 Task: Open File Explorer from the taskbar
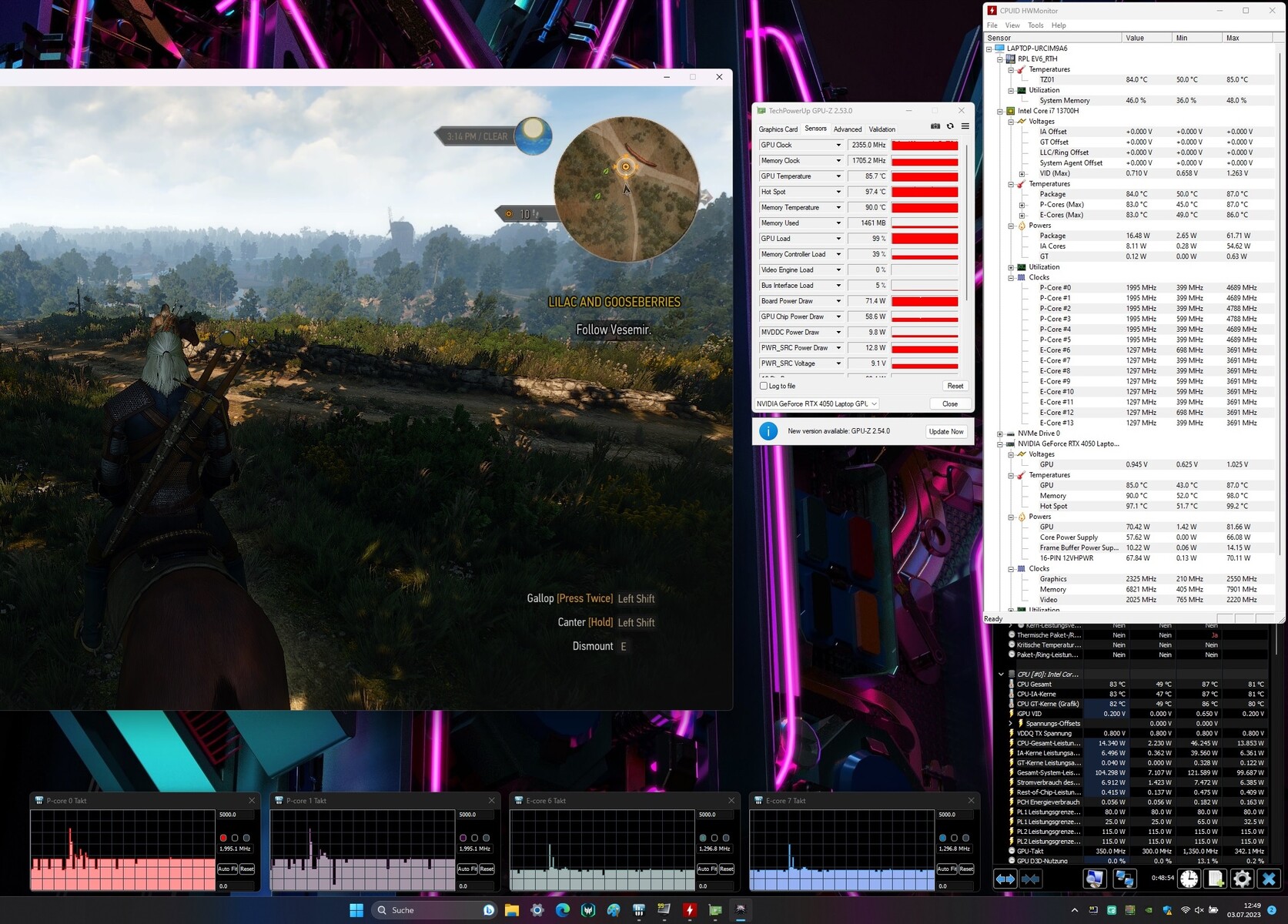(x=512, y=910)
